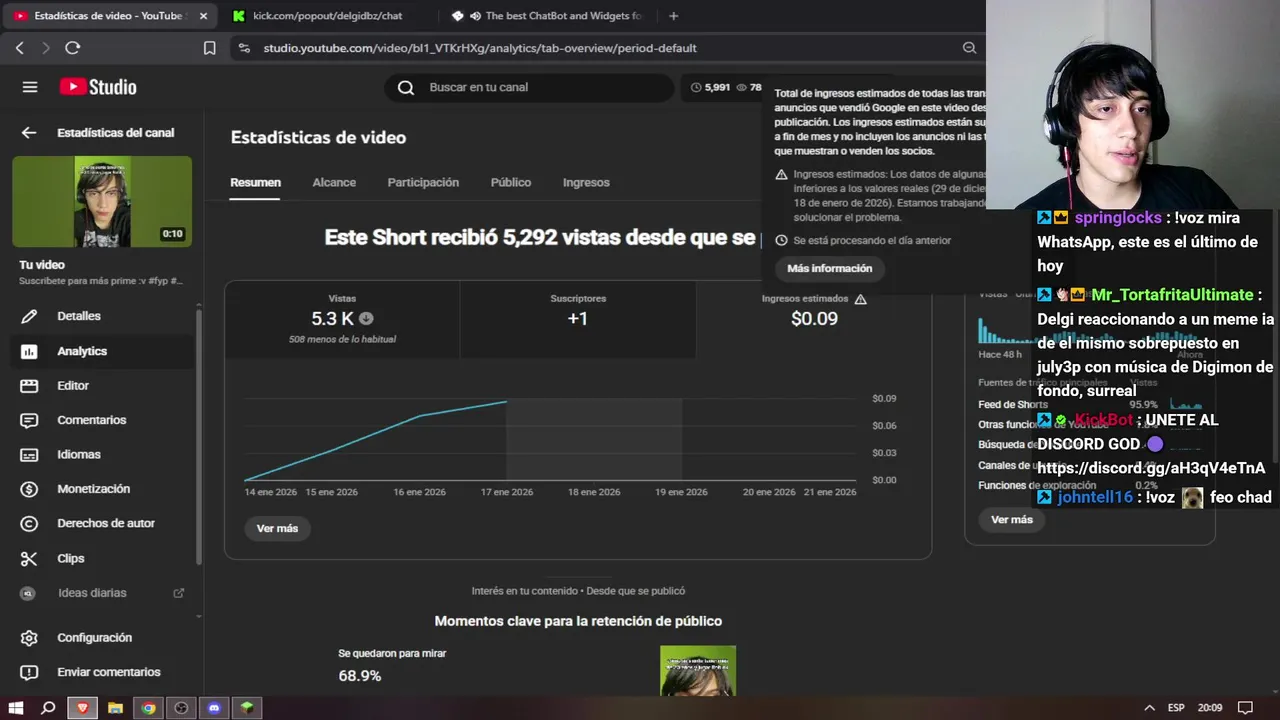Open Brave browser from taskbar

pyautogui.click(x=82, y=708)
